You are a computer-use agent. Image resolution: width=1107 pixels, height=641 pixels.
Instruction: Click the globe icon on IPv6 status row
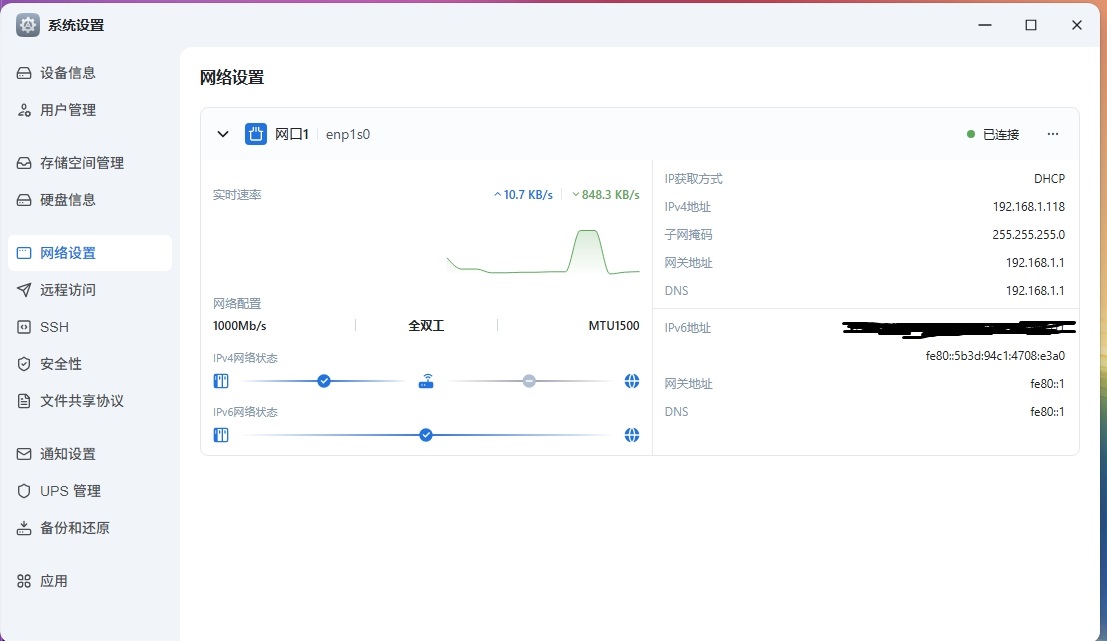coord(631,435)
